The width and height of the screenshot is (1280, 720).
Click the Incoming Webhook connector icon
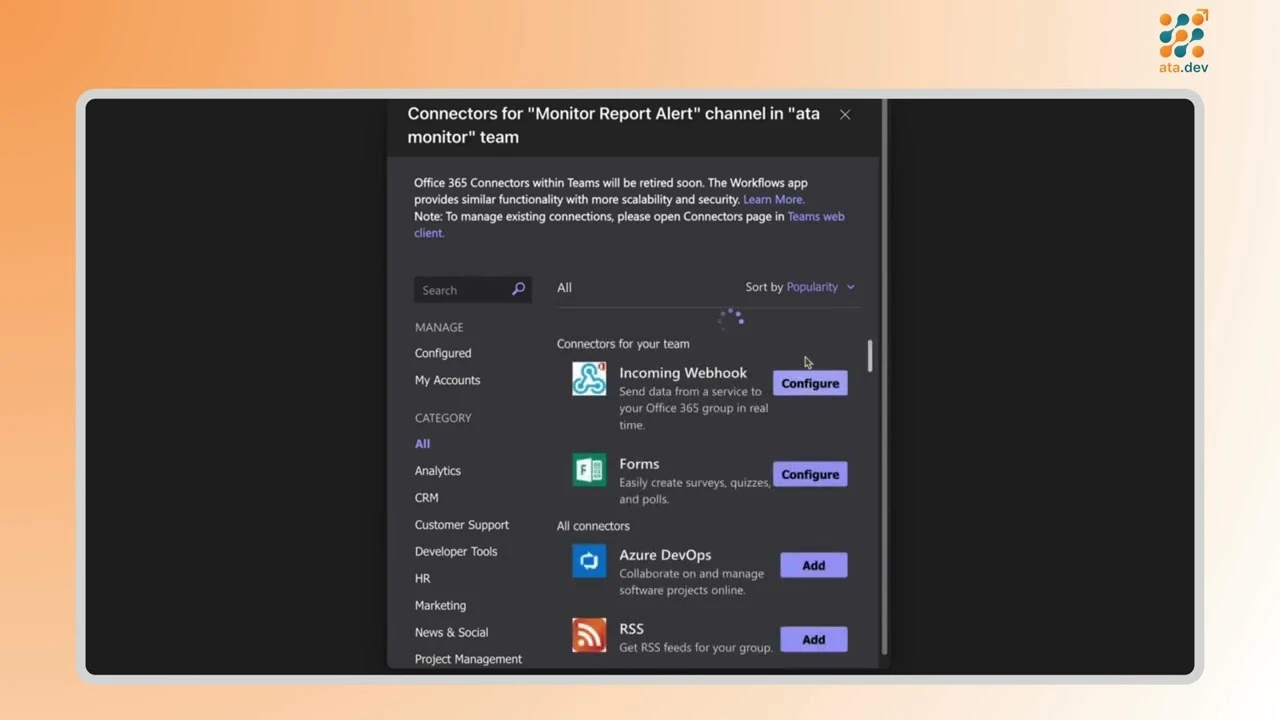589,379
